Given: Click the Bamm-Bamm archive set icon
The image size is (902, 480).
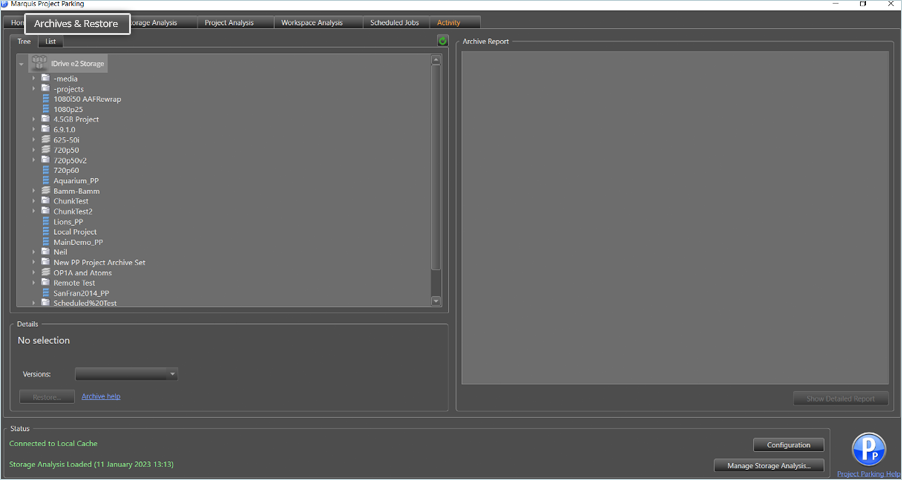Looking at the screenshot, I should click(46, 191).
